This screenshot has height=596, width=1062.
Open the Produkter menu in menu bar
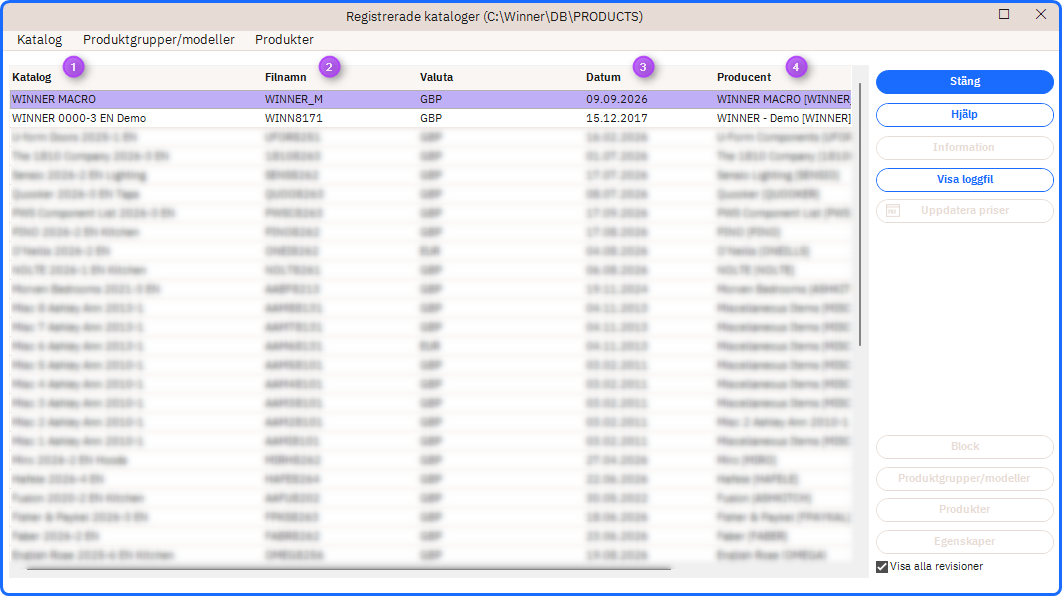(x=284, y=39)
